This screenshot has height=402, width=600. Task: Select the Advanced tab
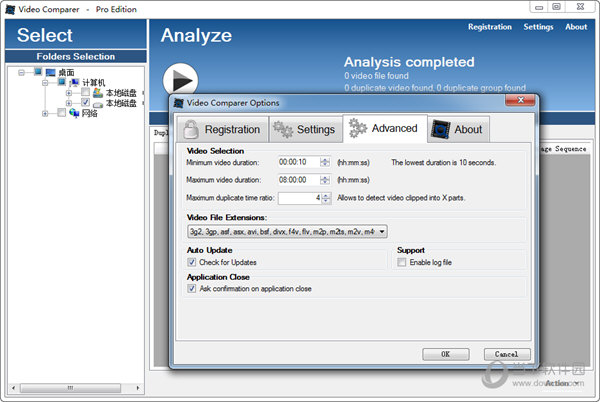click(385, 129)
